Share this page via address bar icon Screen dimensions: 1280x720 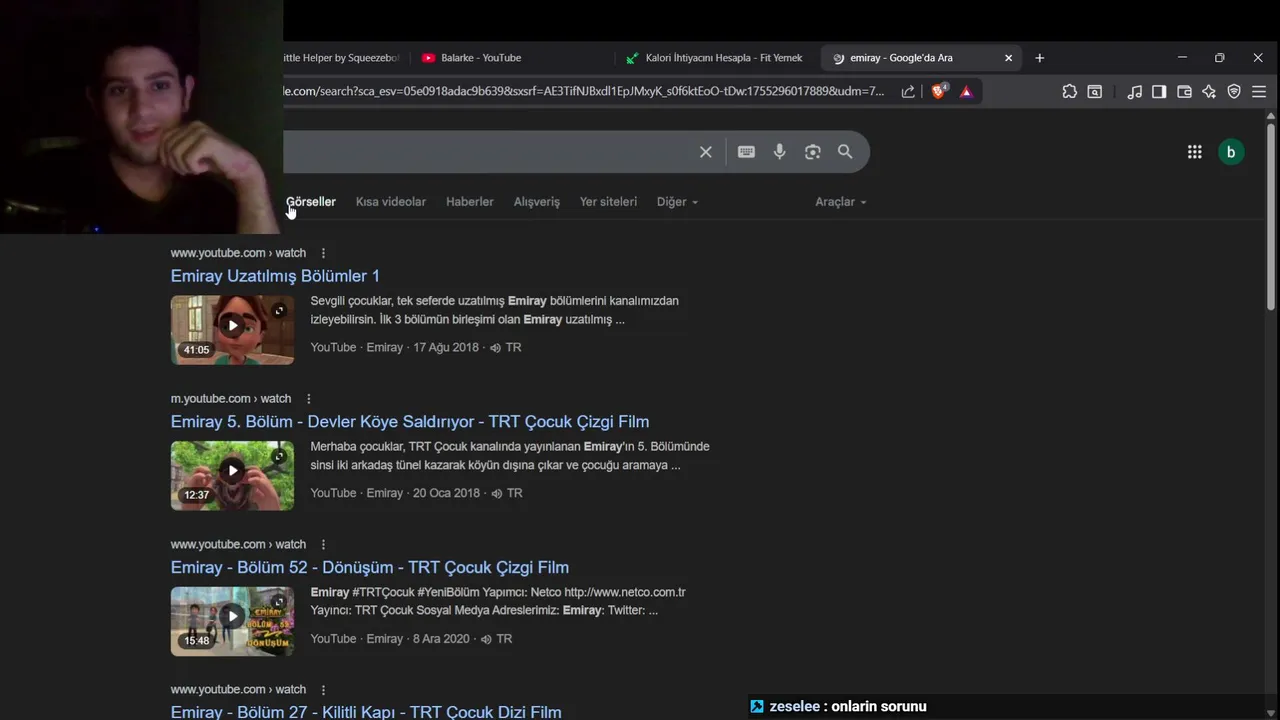[x=908, y=92]
